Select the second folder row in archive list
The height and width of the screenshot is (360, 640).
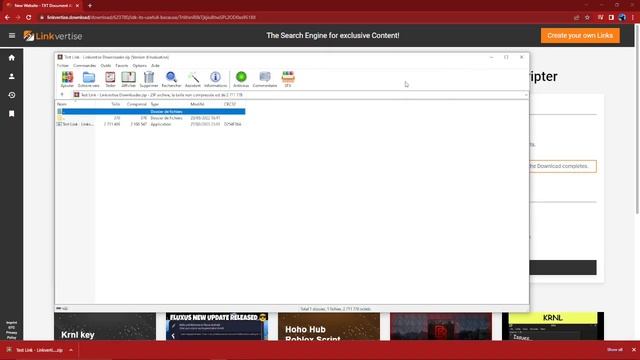(151, 118)
